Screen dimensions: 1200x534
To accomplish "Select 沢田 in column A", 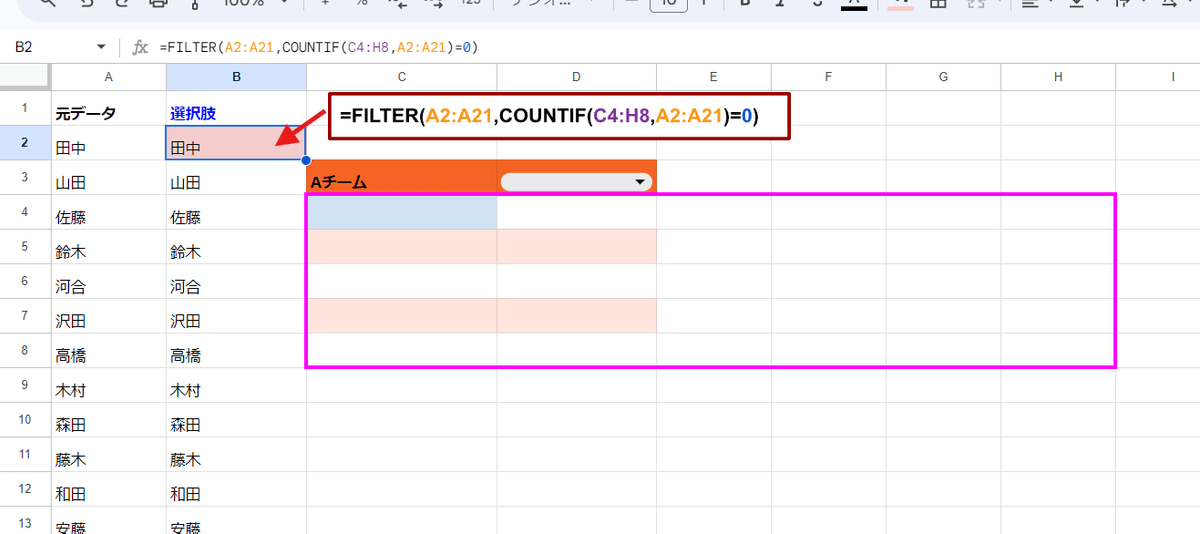I will tap(109, 316).
